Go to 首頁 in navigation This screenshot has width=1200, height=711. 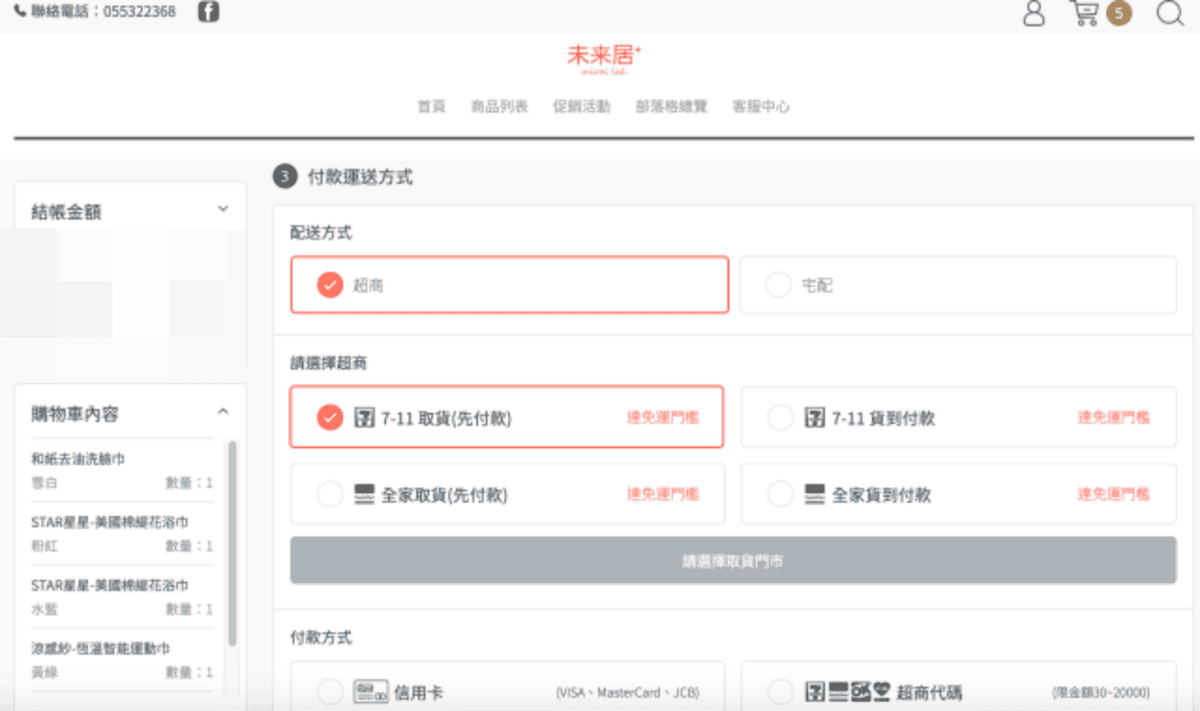click(x=431, y=107)
